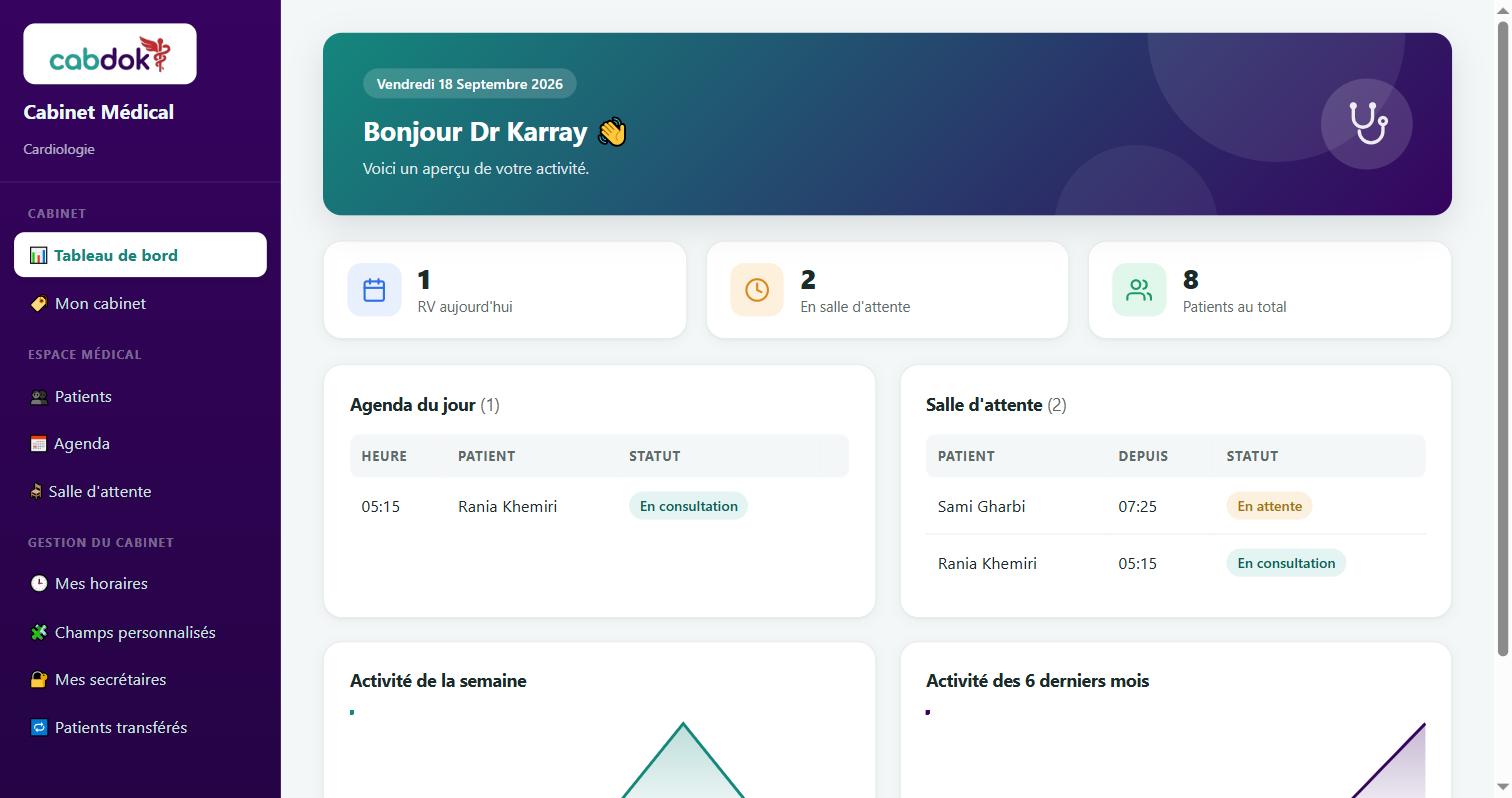Viewport: 1512px width, 798px height.
Task: Go to the Patients section
Action: coord(140,397)
